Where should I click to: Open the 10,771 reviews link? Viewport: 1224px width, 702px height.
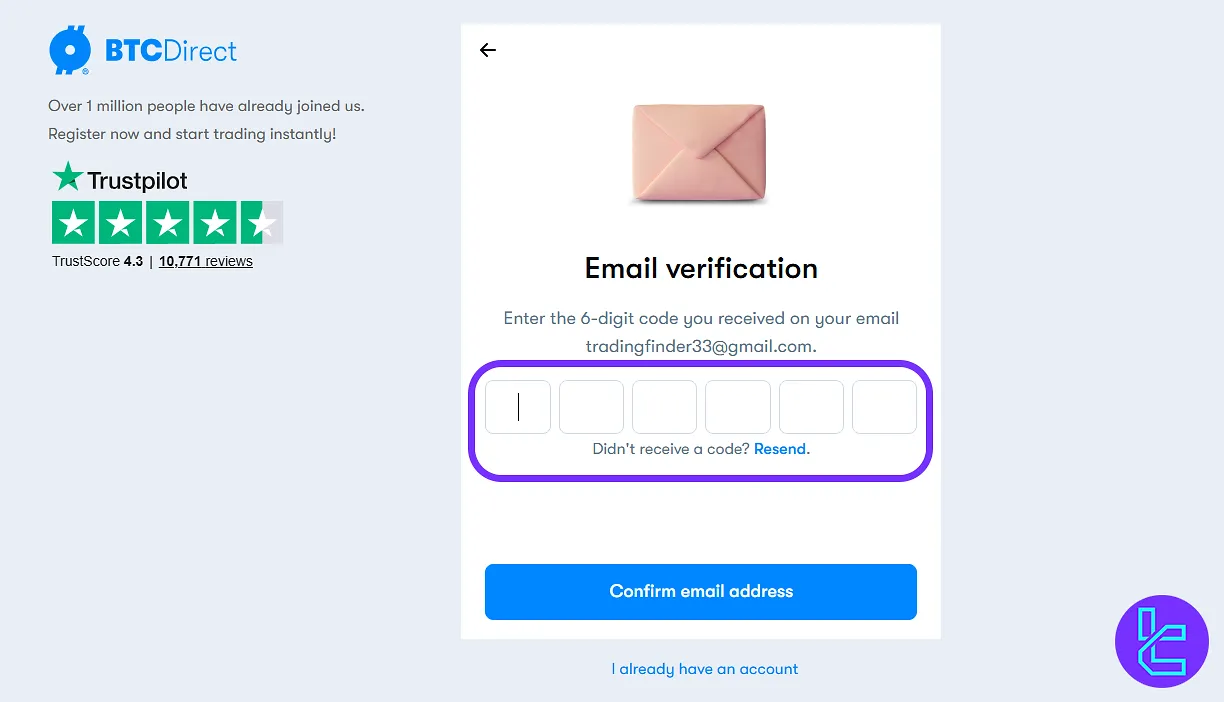point(205,261)
